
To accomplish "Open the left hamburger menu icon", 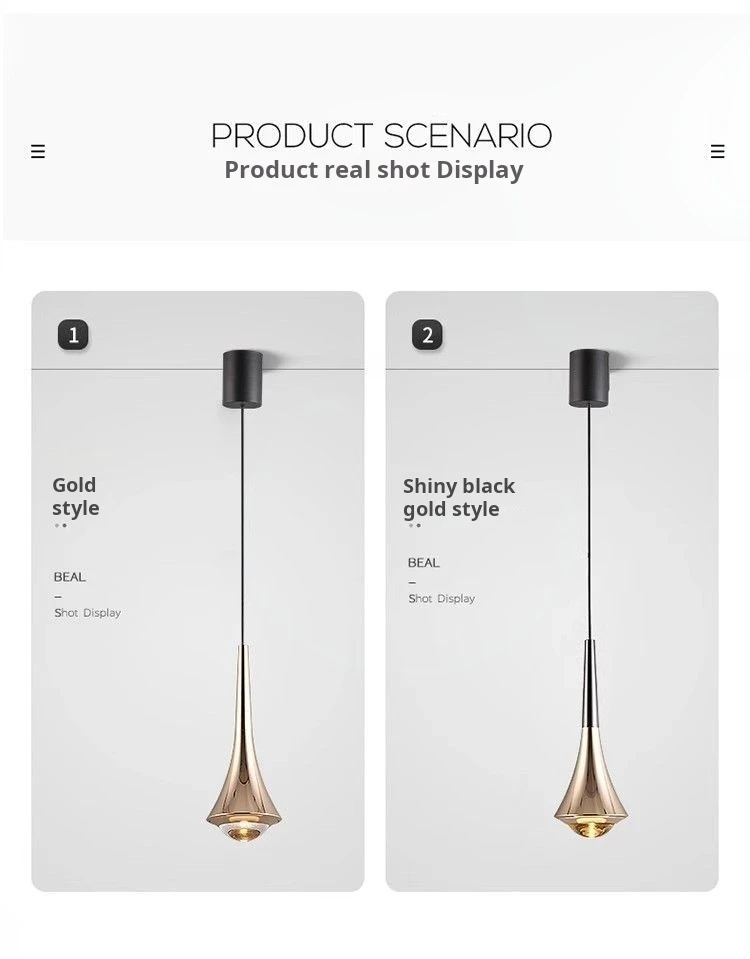I will pos(38,152).
